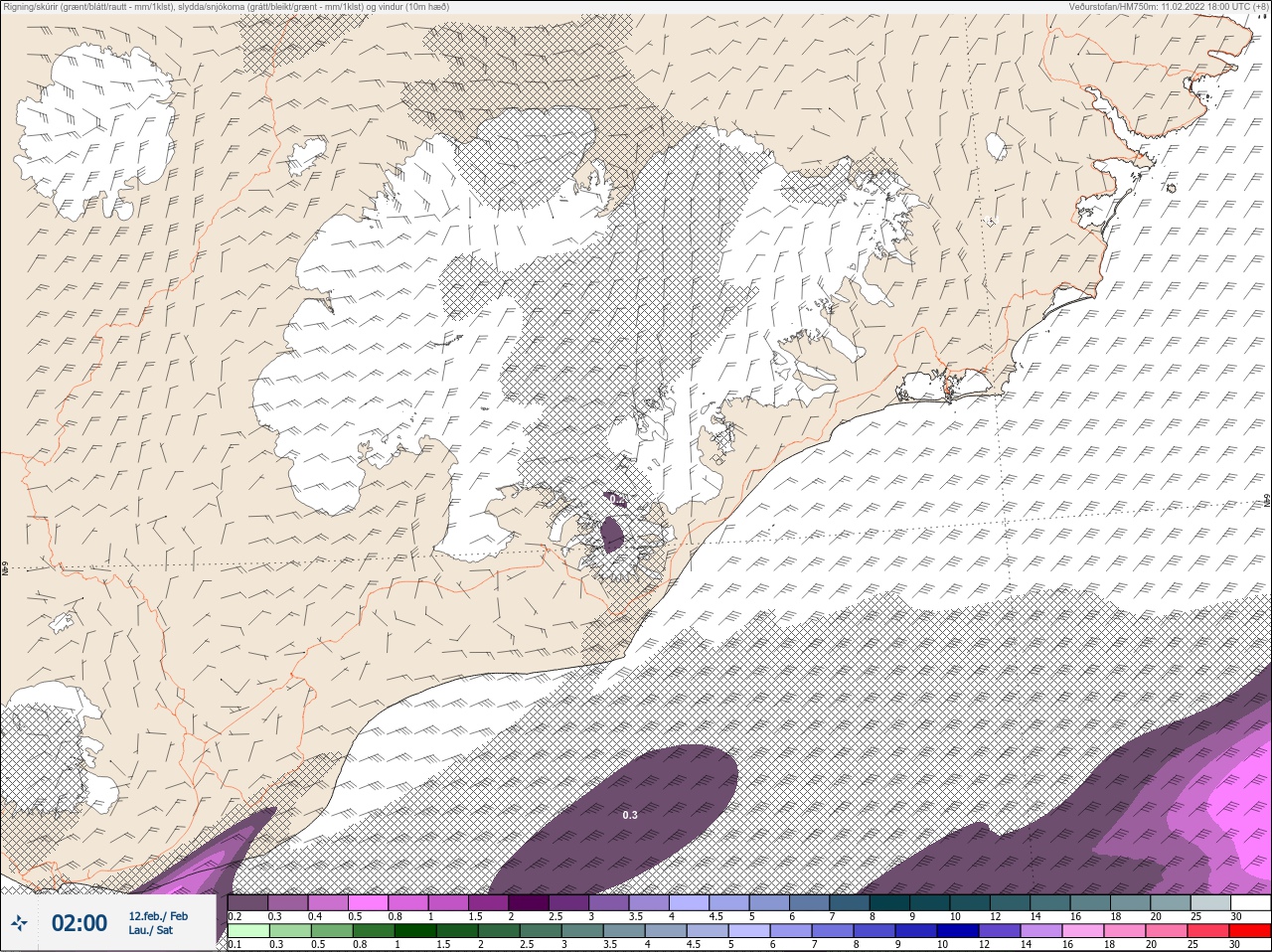The height and width of the screenshot is (952, 1272).
Task: Select the top-row legend swatch labeled 1.5
Action: pos(488,902)
